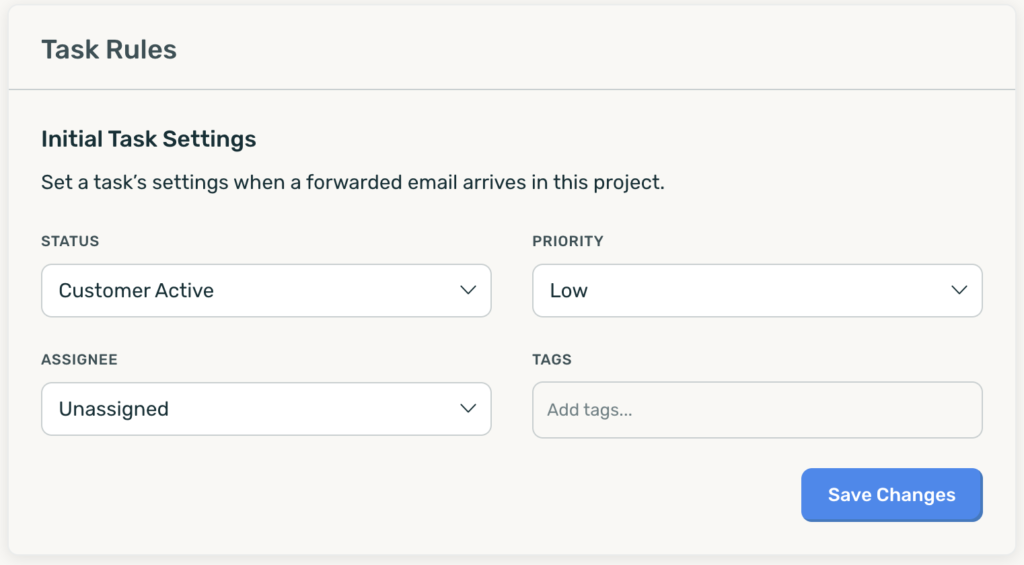Open the Status dropdown showing Customer Active
This screenshot has width=1024, height=565.
(x=266, y=291)
